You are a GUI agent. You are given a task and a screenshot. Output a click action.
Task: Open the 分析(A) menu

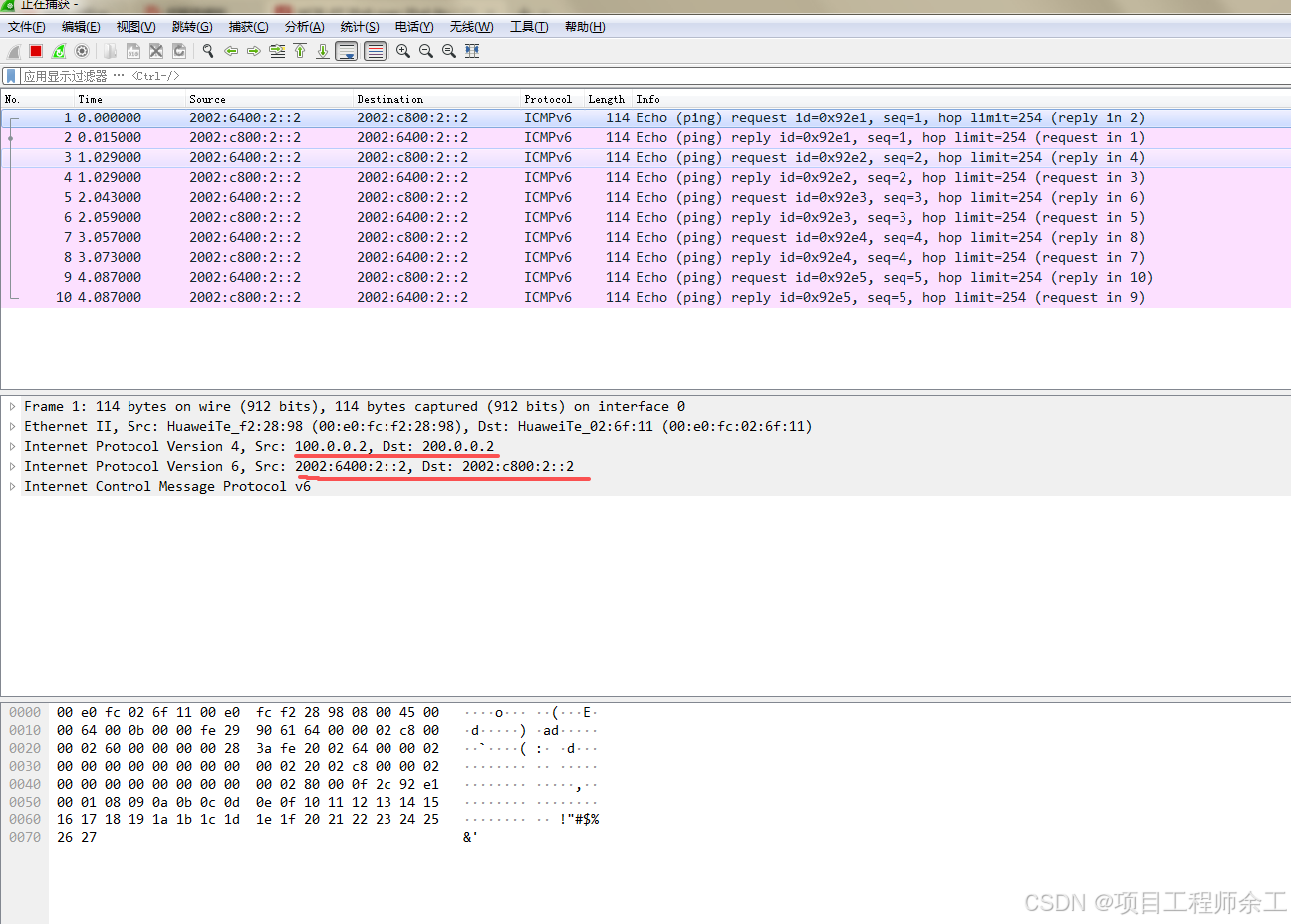305,27
